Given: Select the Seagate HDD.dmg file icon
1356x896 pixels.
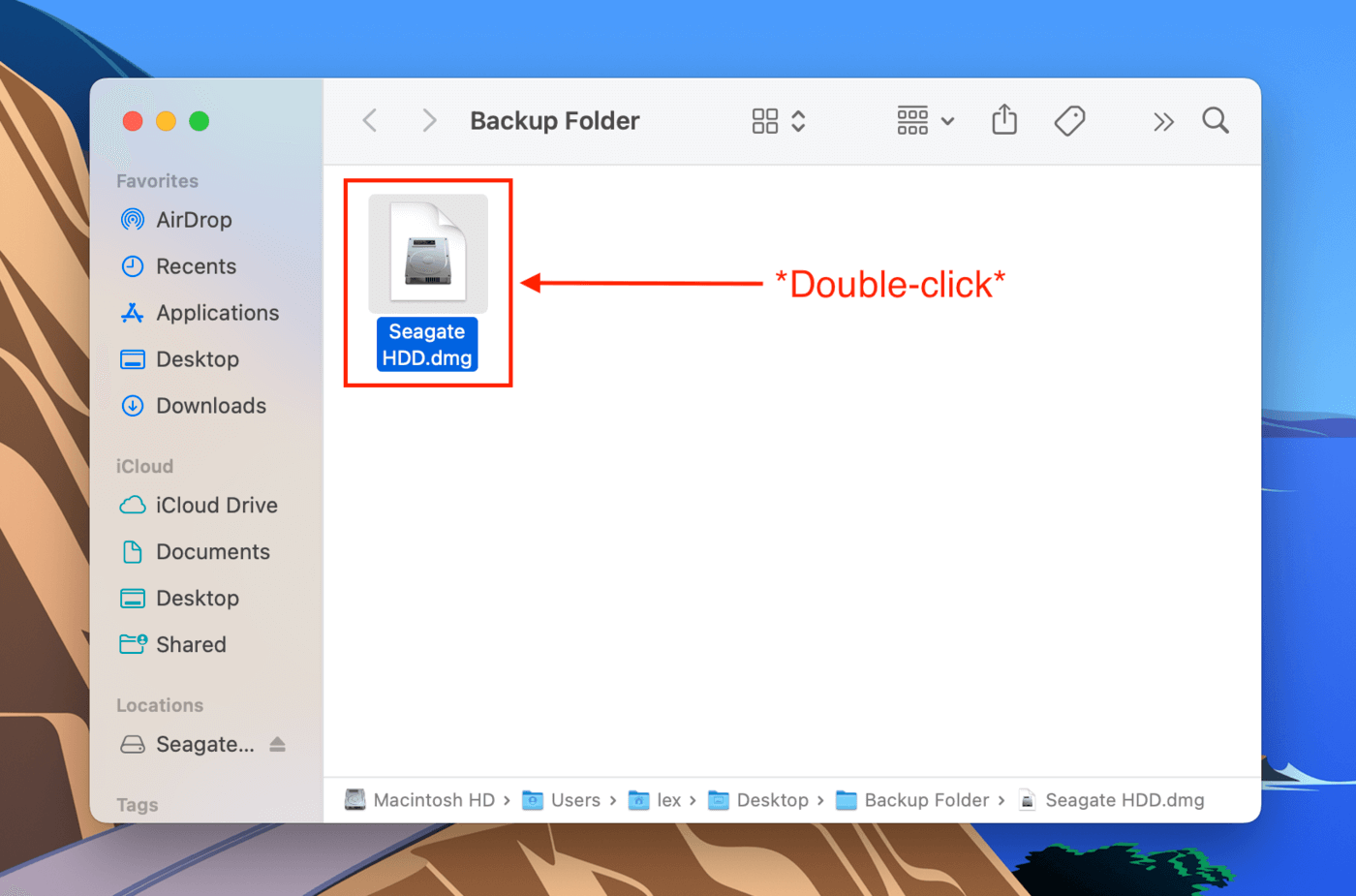Looking at the screenshot, I should tap(428, 254).
